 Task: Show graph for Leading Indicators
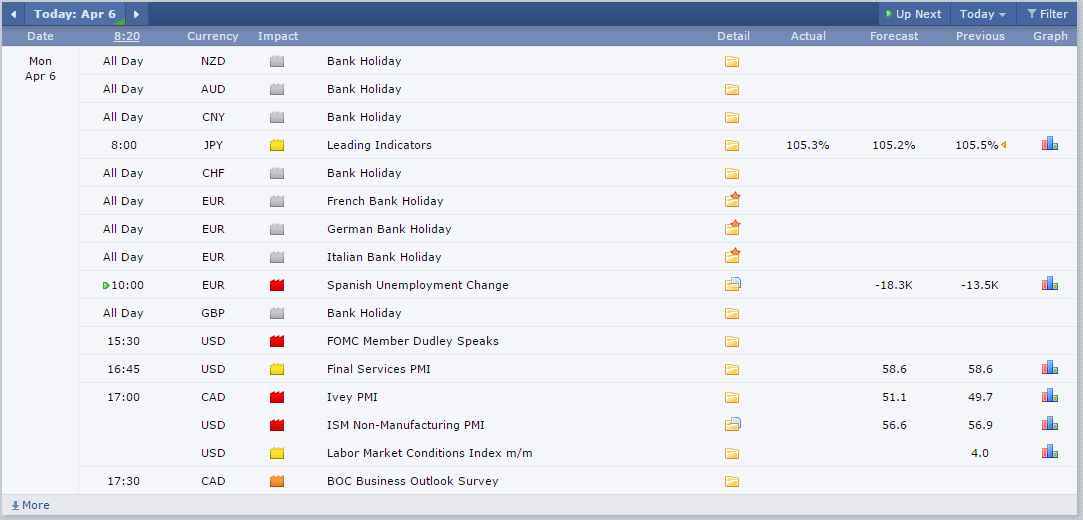[x=1050, y=144]
